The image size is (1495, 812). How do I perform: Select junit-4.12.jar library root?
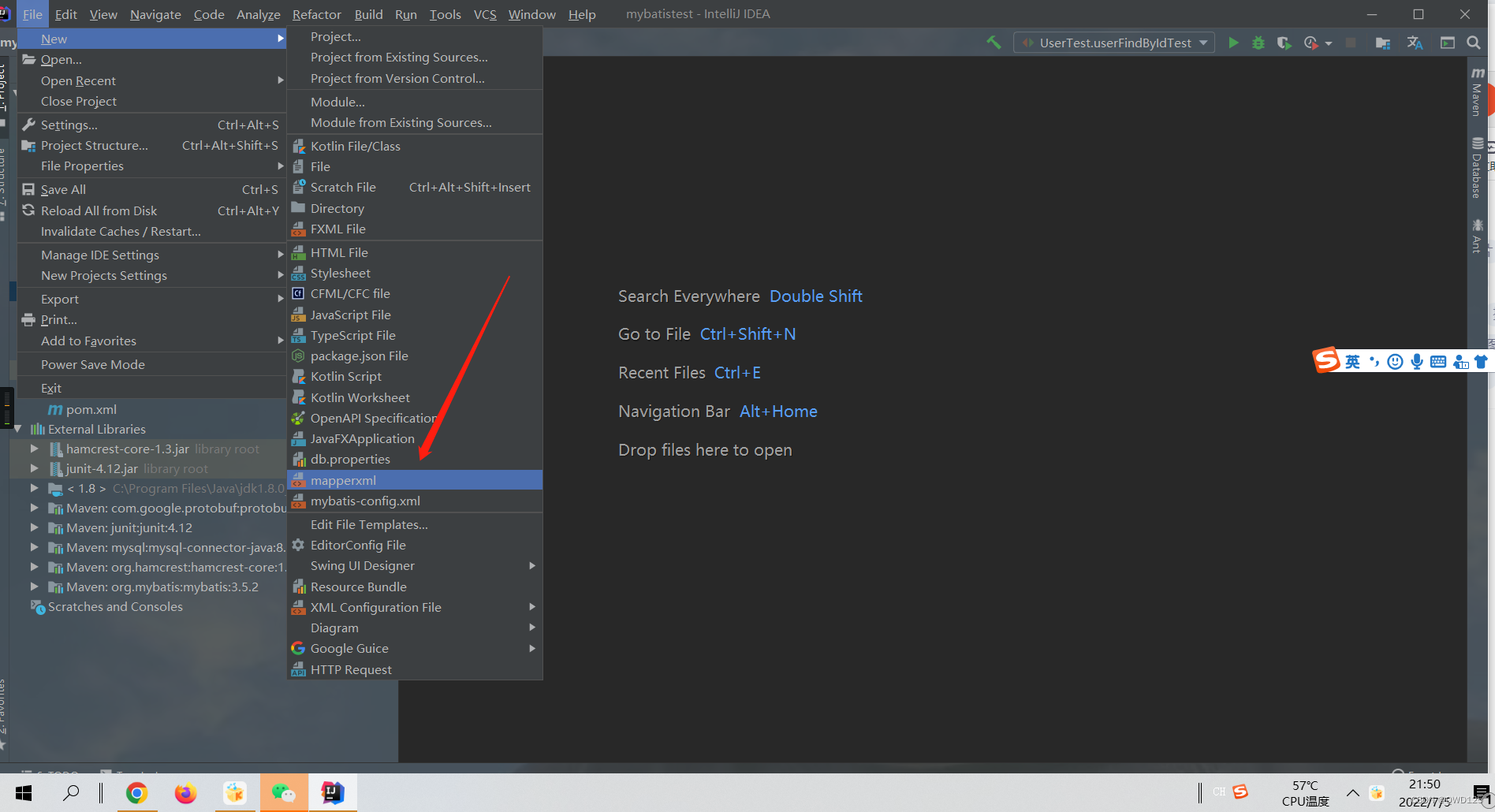[136, 468]
